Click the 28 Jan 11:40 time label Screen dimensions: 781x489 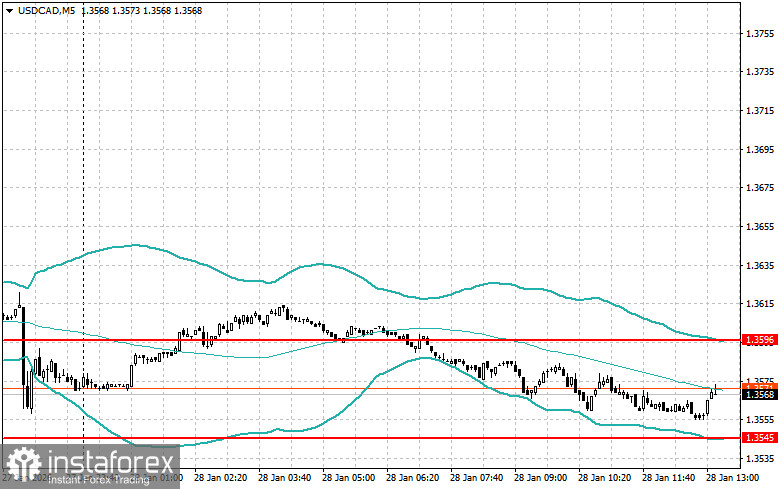tap(668, 478)
